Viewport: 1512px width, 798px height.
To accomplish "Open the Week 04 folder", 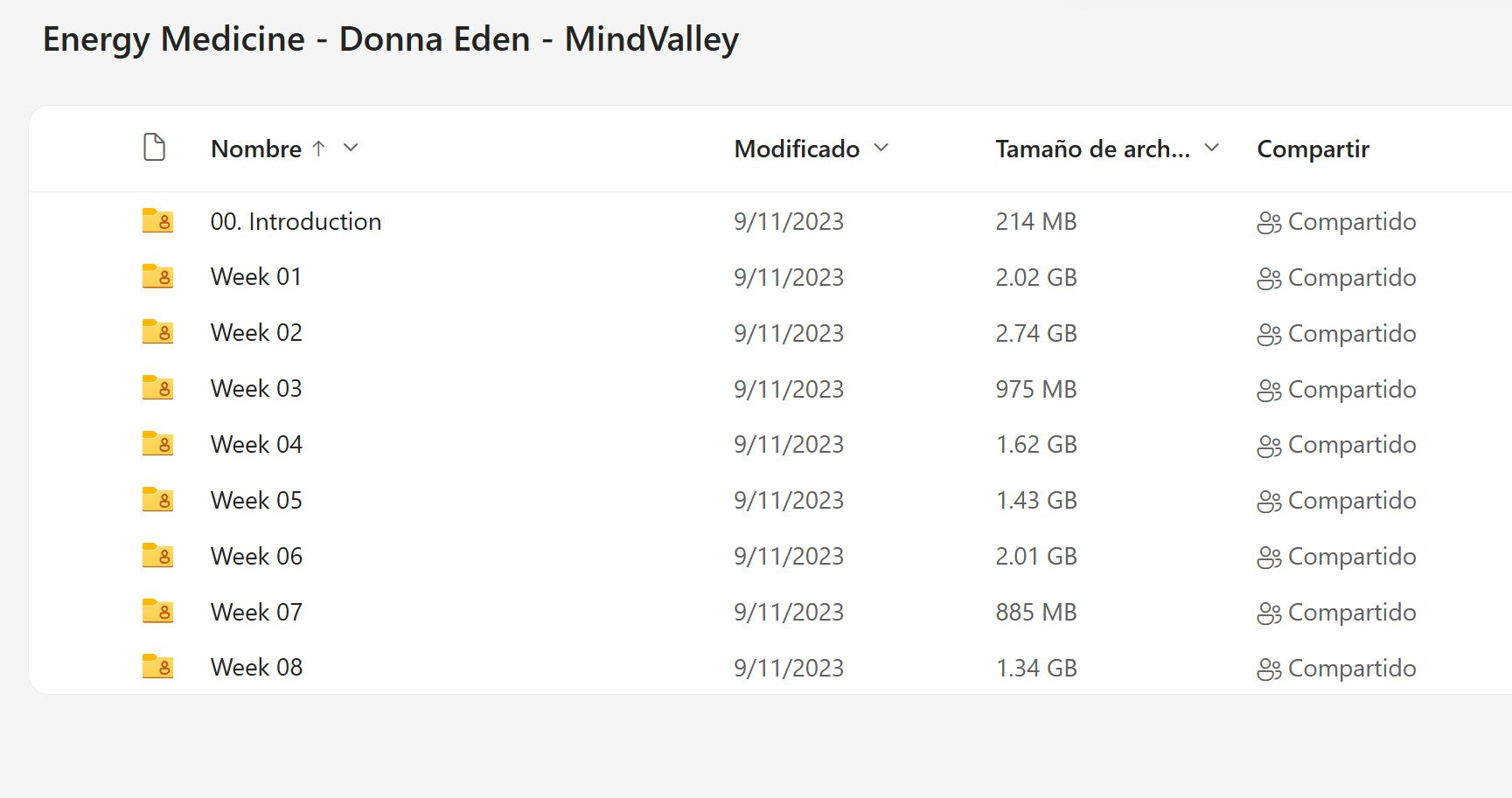I will [x=256, y=444].
